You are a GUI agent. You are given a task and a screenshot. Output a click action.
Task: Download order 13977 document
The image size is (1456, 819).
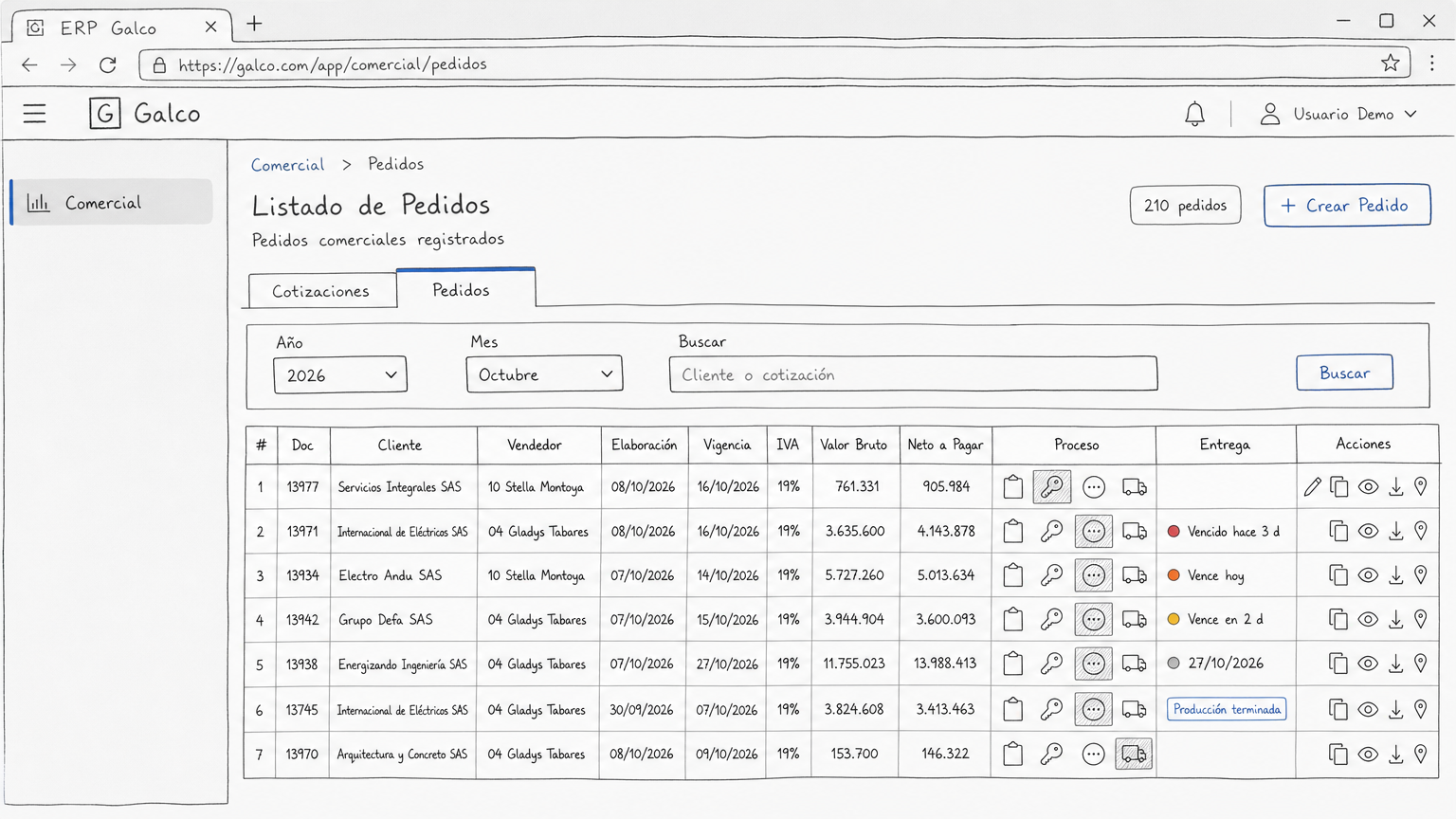point(1395,487)
